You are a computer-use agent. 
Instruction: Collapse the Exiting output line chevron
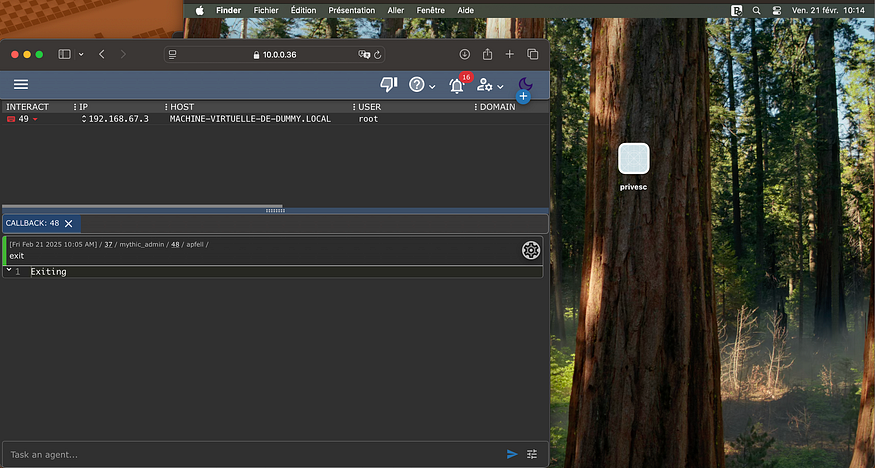[8, 271]
